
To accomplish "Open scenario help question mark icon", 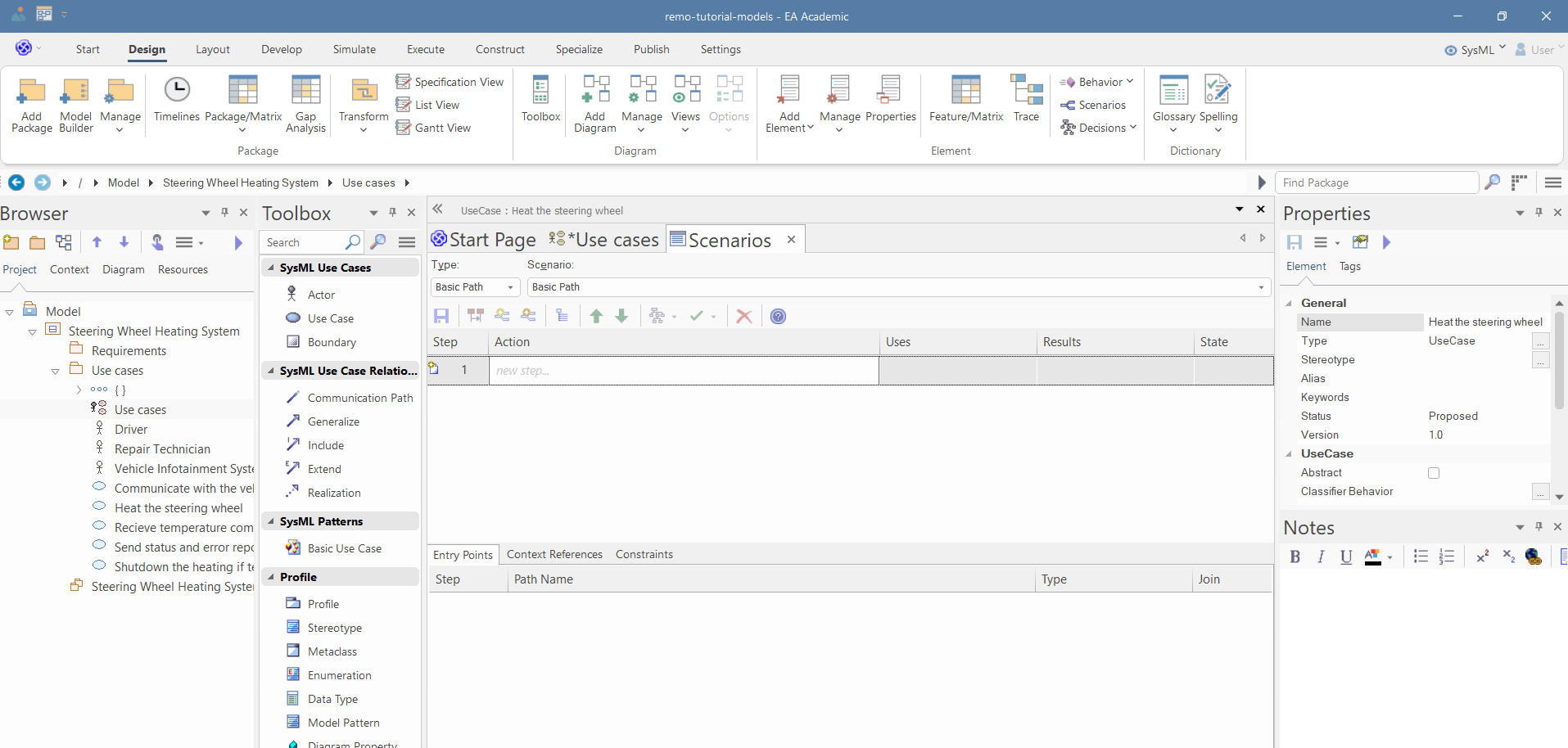I will pyautogui.click(x=778, y=317).
